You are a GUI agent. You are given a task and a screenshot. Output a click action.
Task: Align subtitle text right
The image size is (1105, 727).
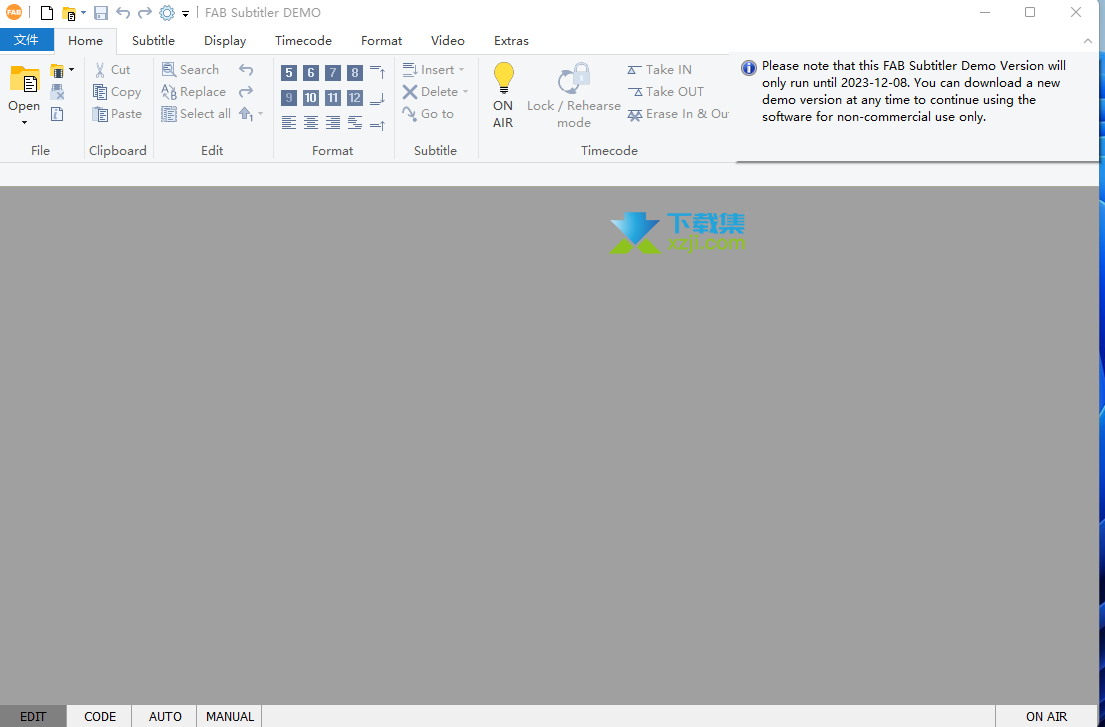333,123
